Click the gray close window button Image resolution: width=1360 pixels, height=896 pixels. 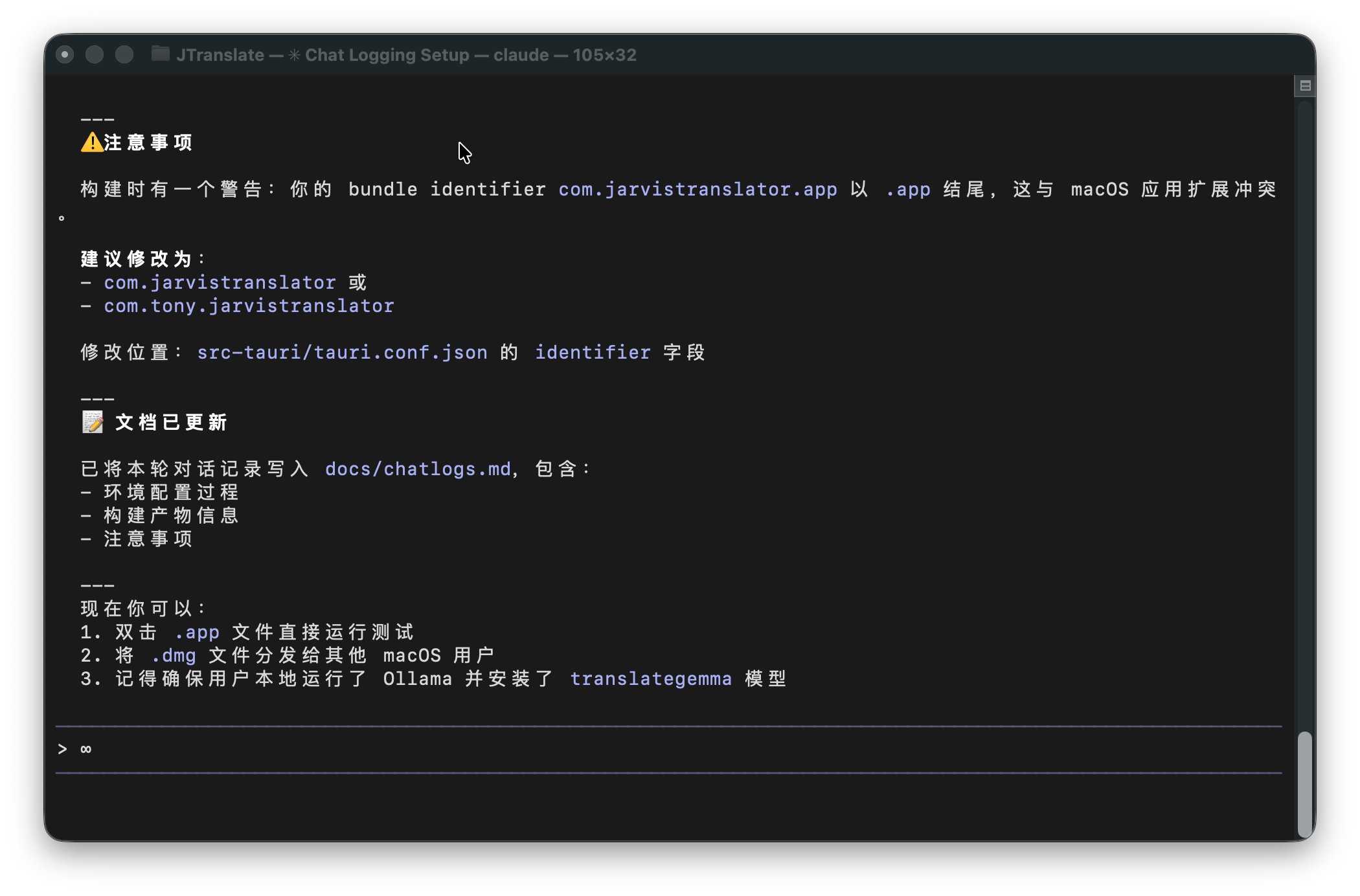coord(65,54)
